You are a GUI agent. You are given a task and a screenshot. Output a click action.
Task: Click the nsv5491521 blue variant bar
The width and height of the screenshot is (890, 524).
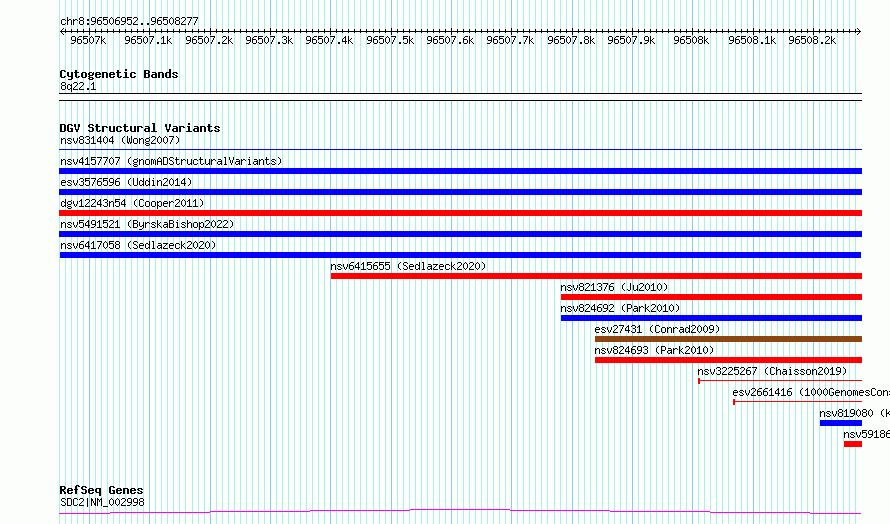pos(460,234)
